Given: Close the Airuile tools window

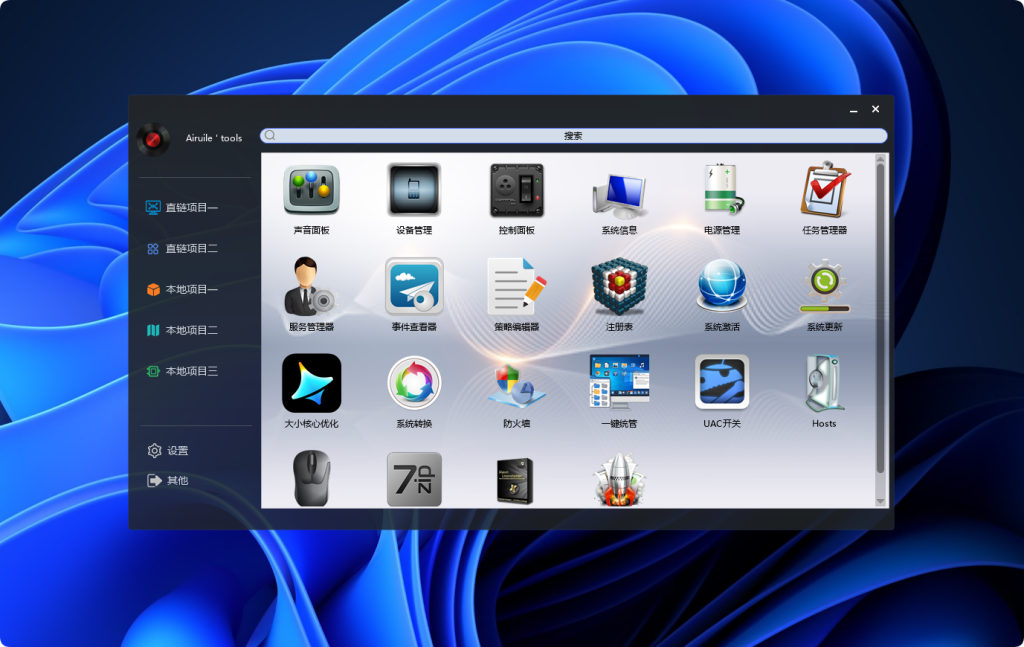Looking at the screenshot, I should pyautogui.click(x=876, y=109).
